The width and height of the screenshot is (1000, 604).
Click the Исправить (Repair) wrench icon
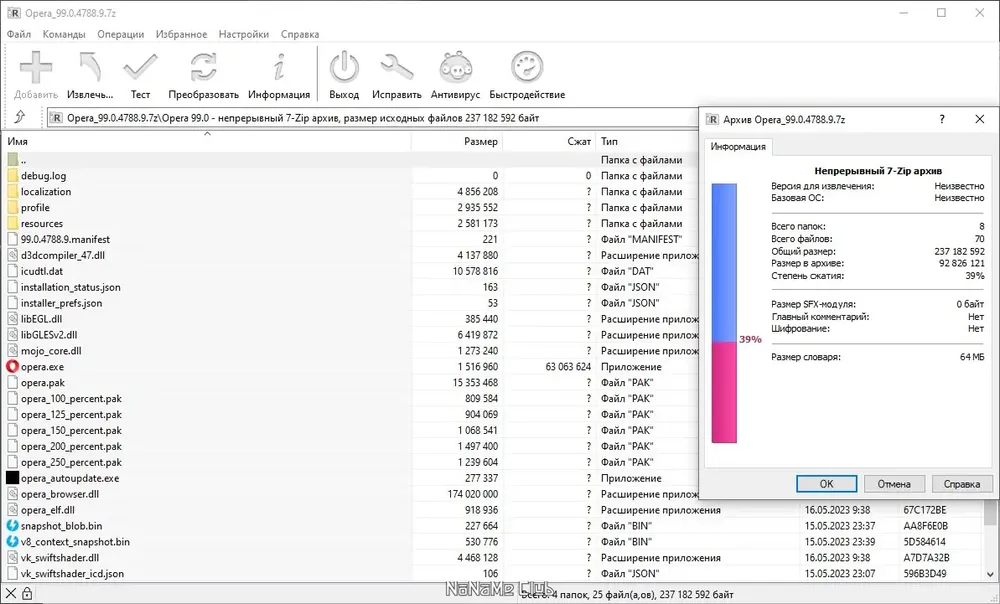click(397, 67)
